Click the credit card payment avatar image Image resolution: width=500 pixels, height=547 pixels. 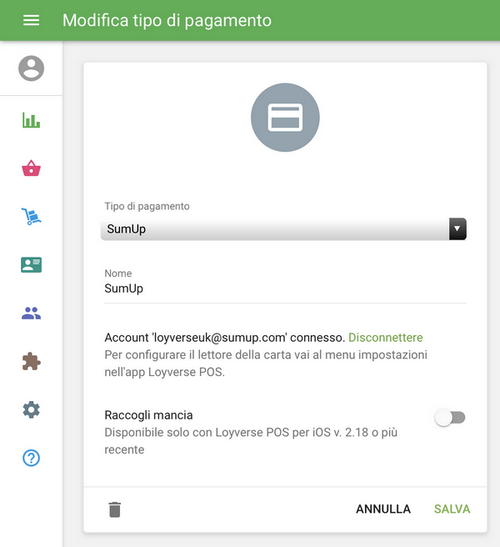285,117
